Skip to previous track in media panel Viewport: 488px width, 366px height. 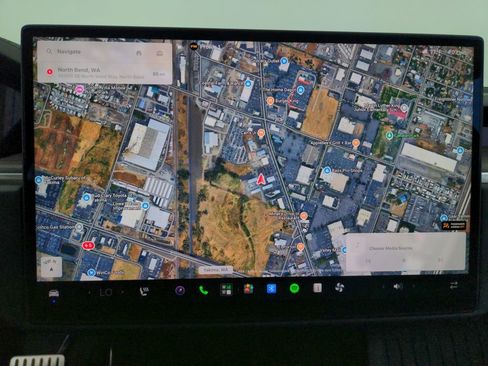[368, 261]
